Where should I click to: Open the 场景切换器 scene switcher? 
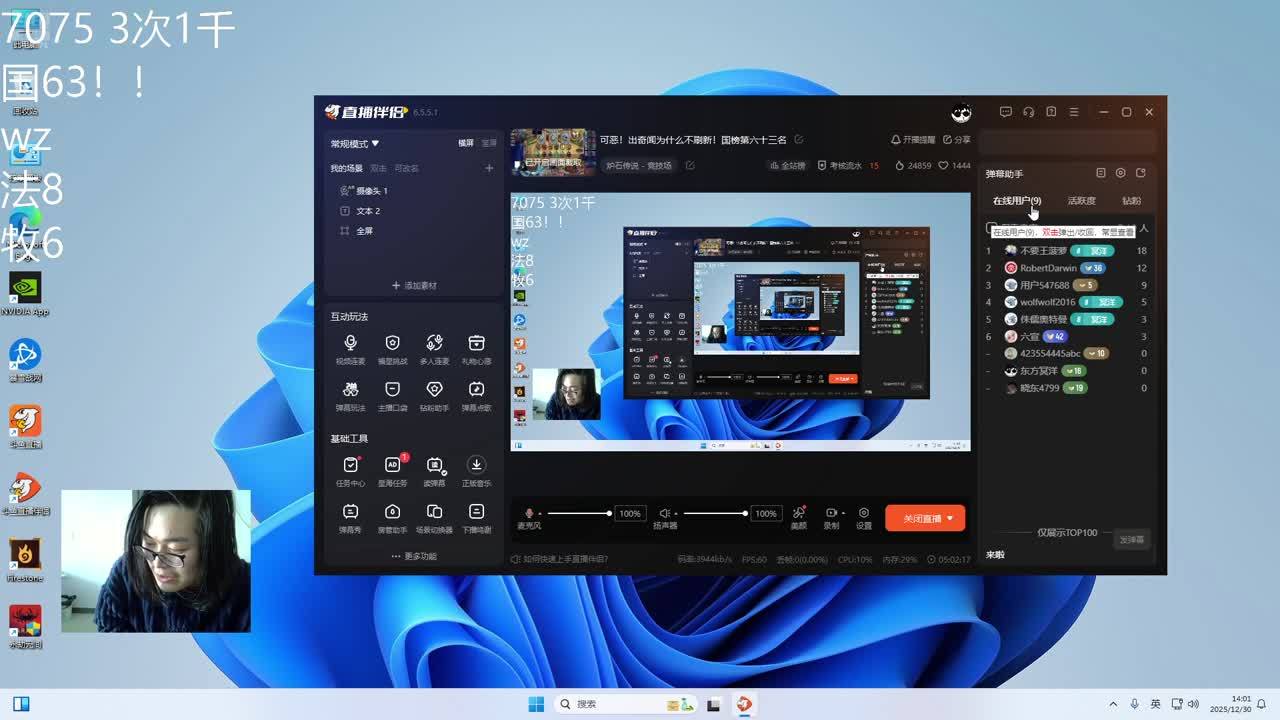click(434, 517)
